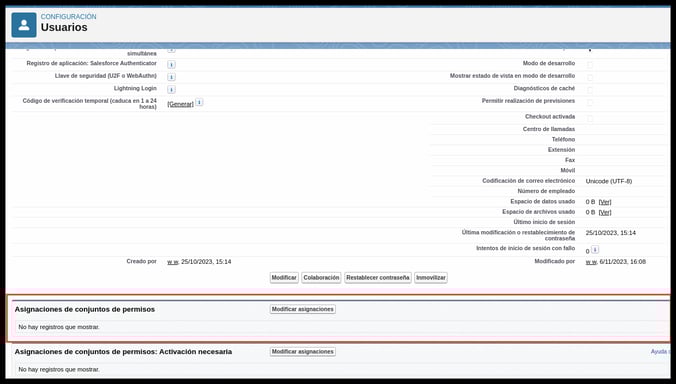
Task: Click Modificar asignaciones for conjuntos de permisos
Action: coord(303,309)
